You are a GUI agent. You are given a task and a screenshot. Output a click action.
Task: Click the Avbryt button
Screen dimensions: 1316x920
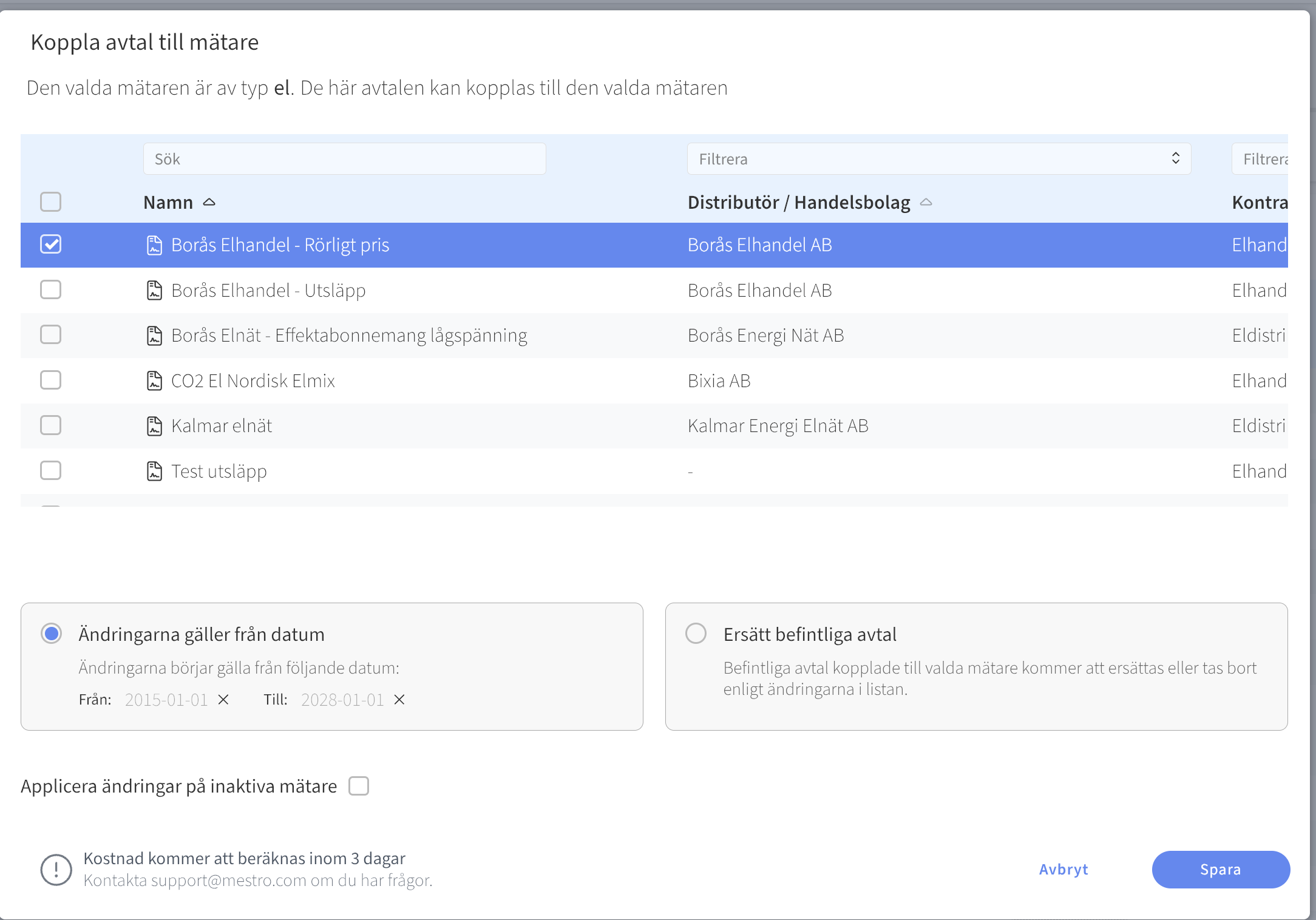(1063, 870)
